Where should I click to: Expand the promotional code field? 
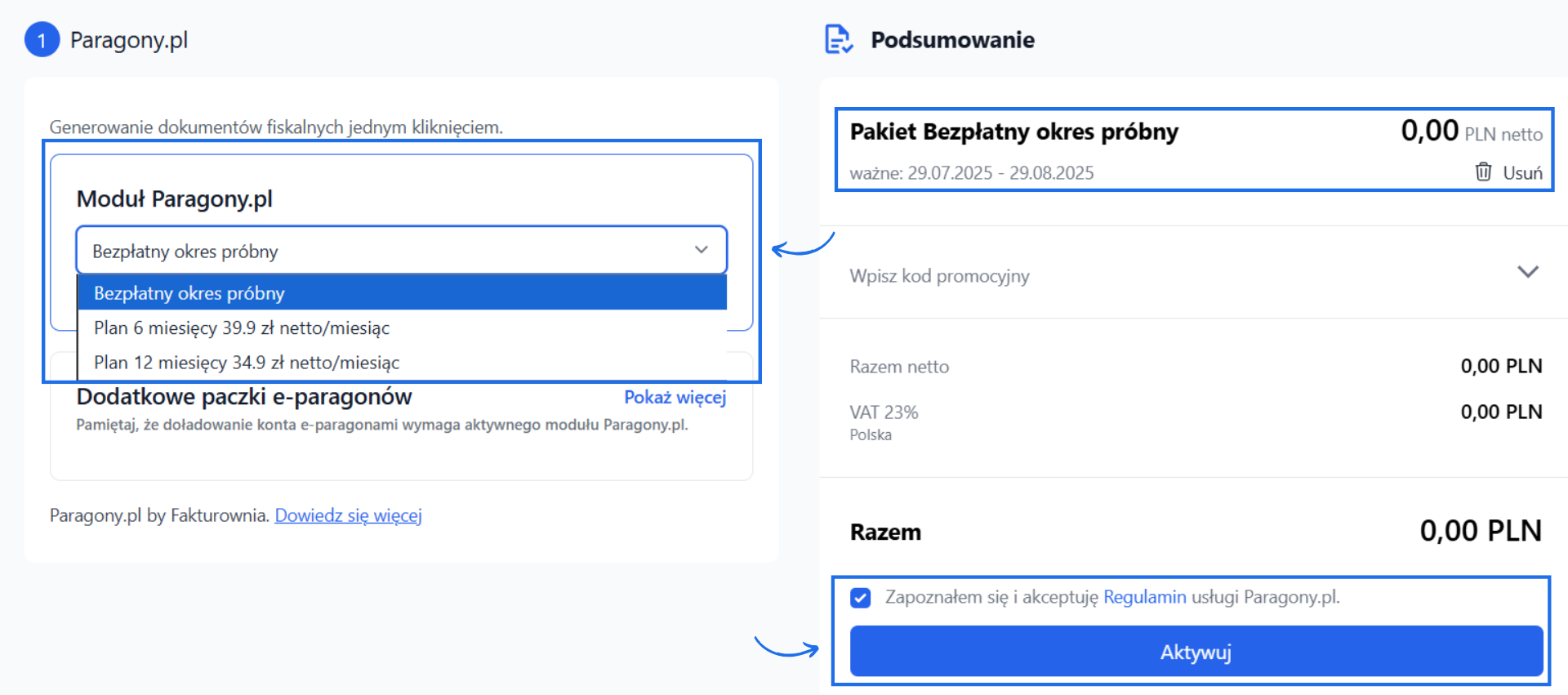click(1528, 272)
